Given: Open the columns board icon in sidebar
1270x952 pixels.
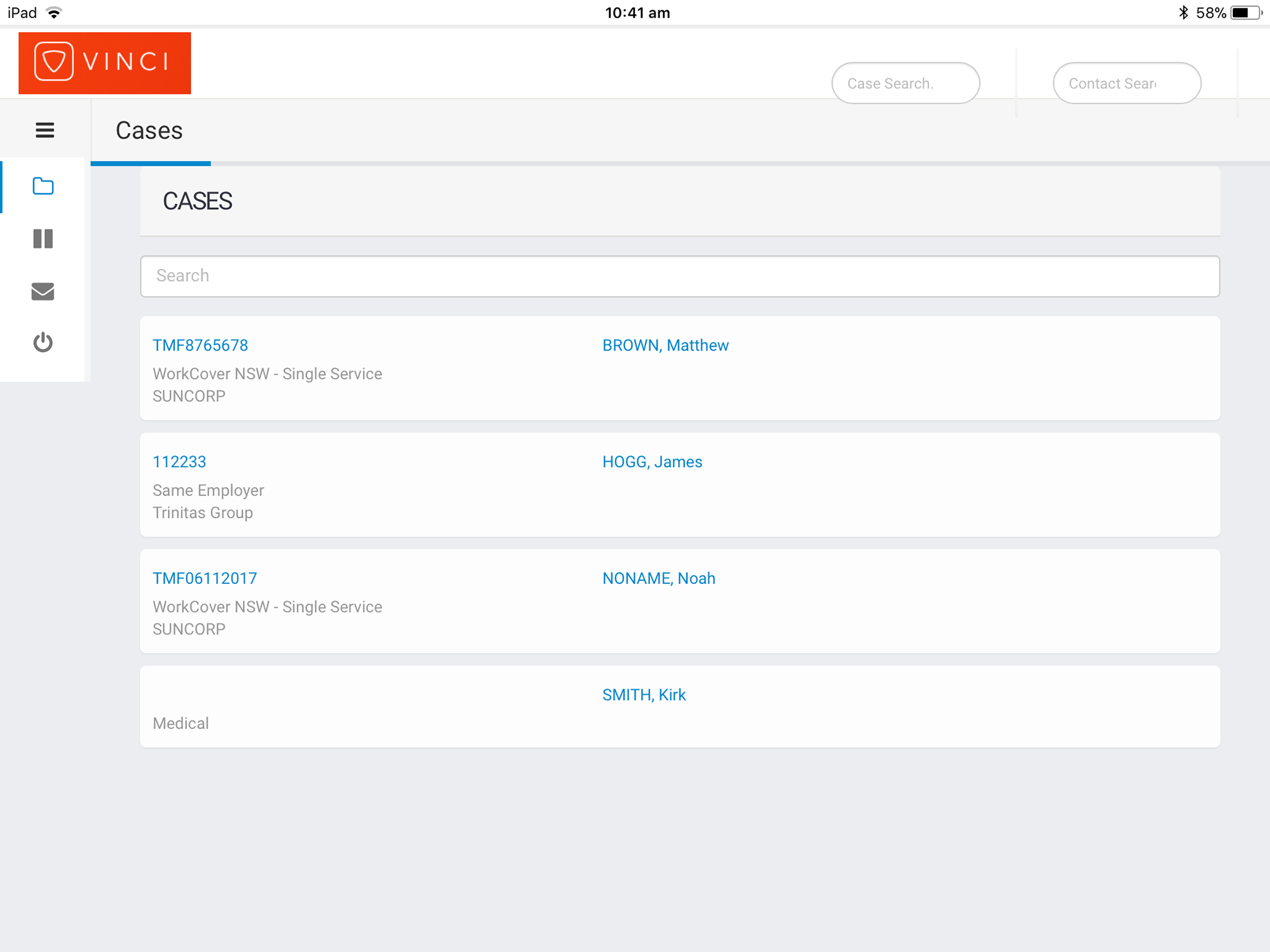Looking at the screenshot, I should [x=43, y=239].
